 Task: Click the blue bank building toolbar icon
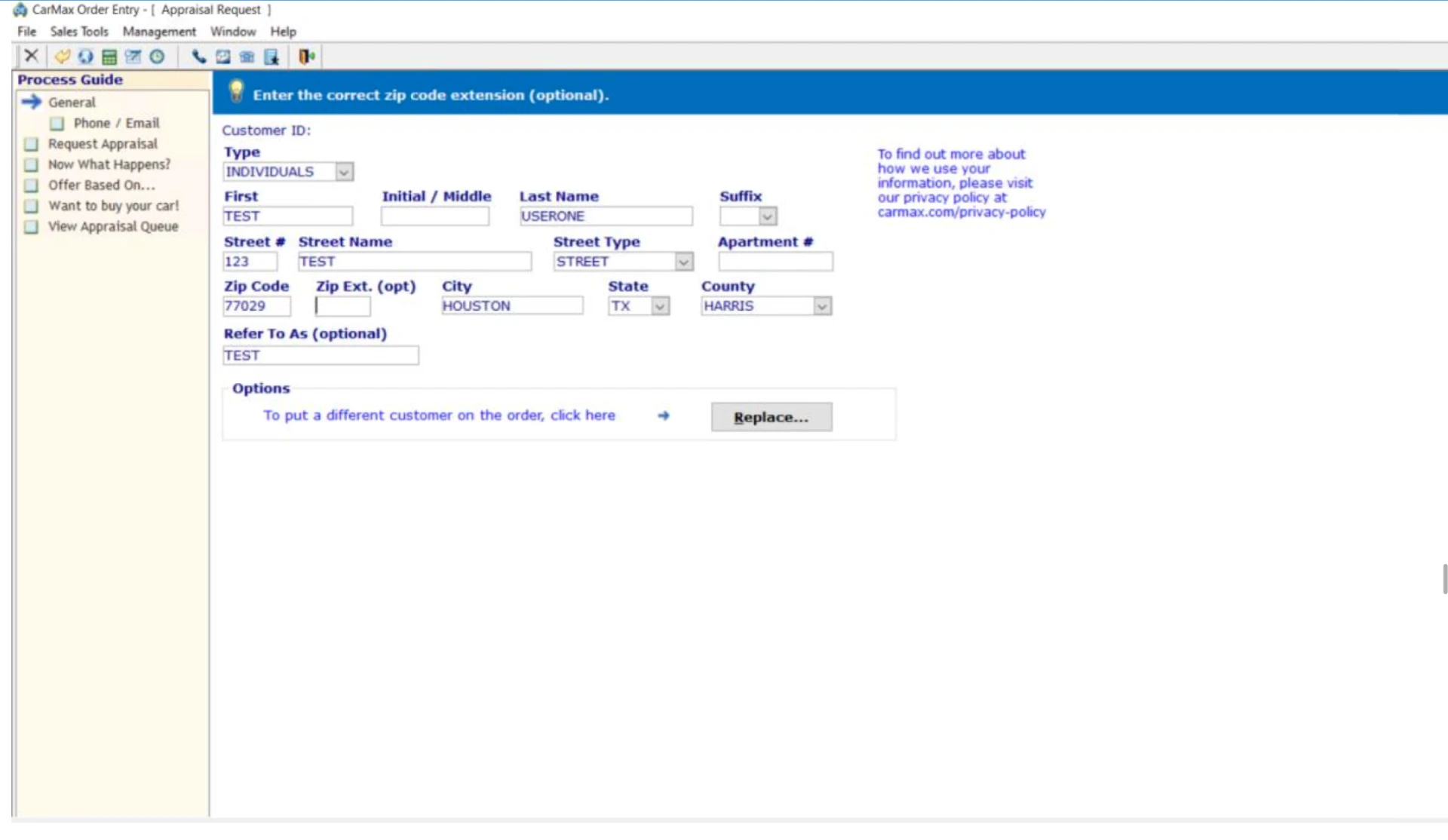click(x=247, y=57)
